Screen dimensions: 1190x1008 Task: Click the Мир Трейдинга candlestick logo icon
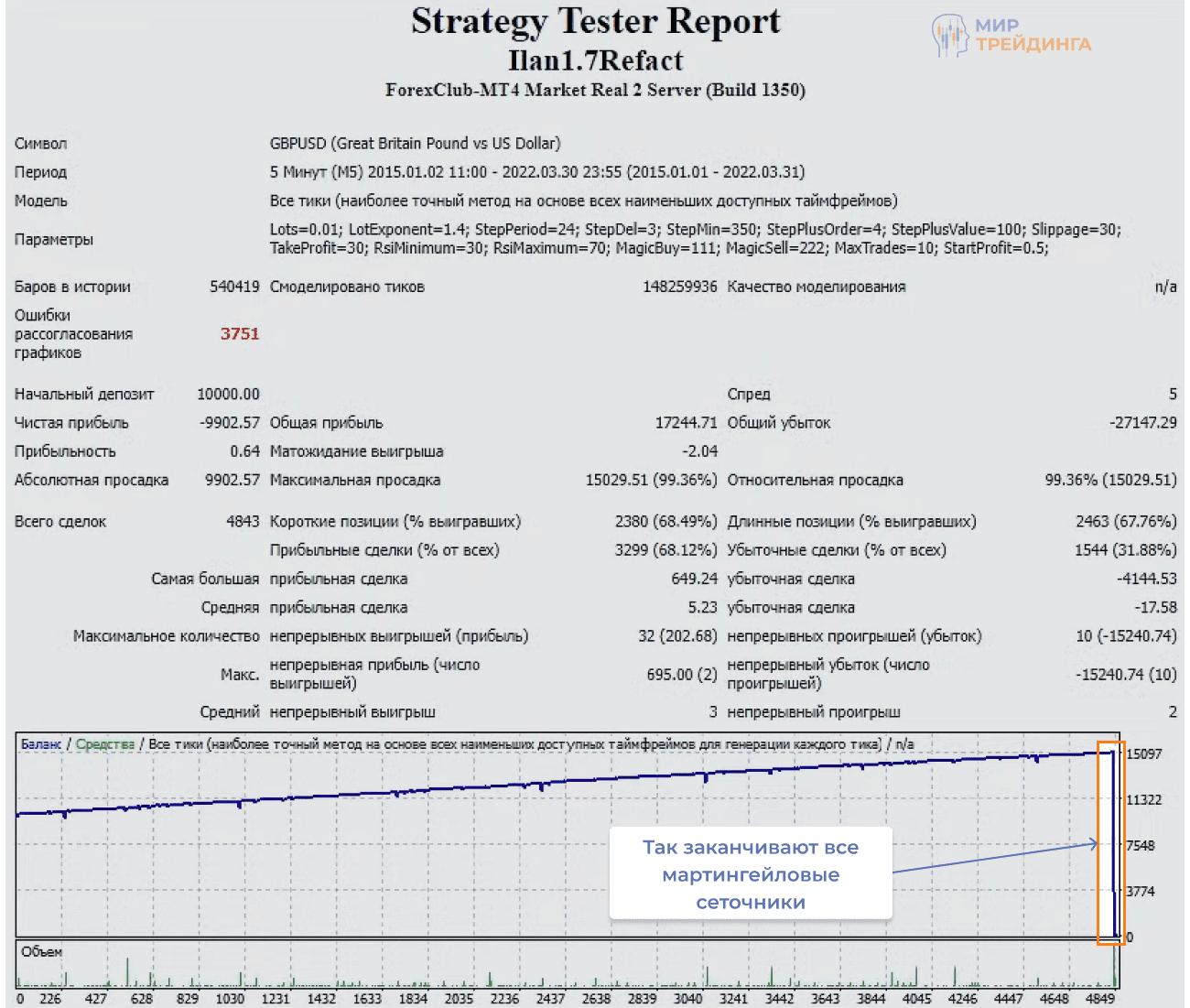pos(949,36)
